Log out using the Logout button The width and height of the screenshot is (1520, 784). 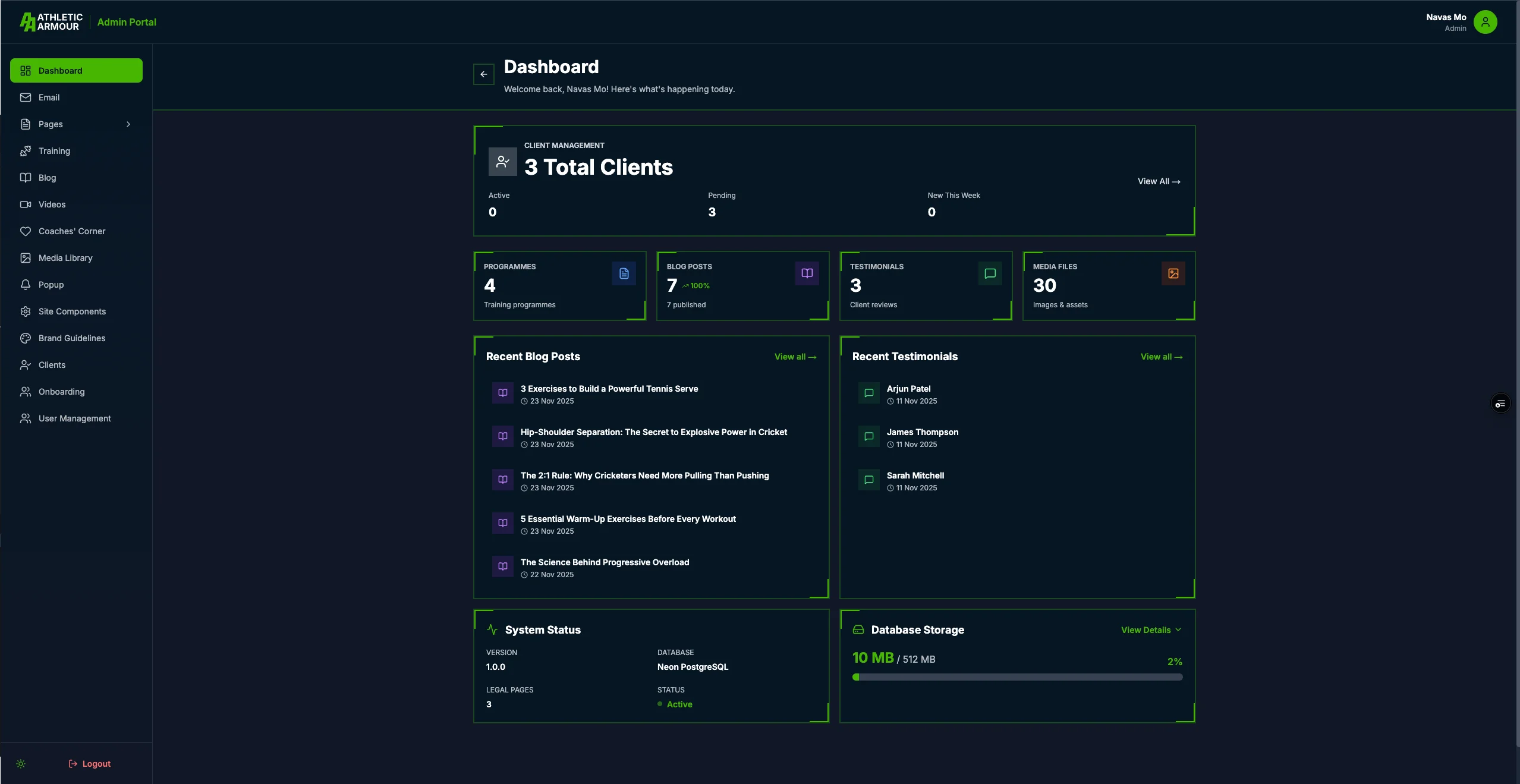(90, 764)
